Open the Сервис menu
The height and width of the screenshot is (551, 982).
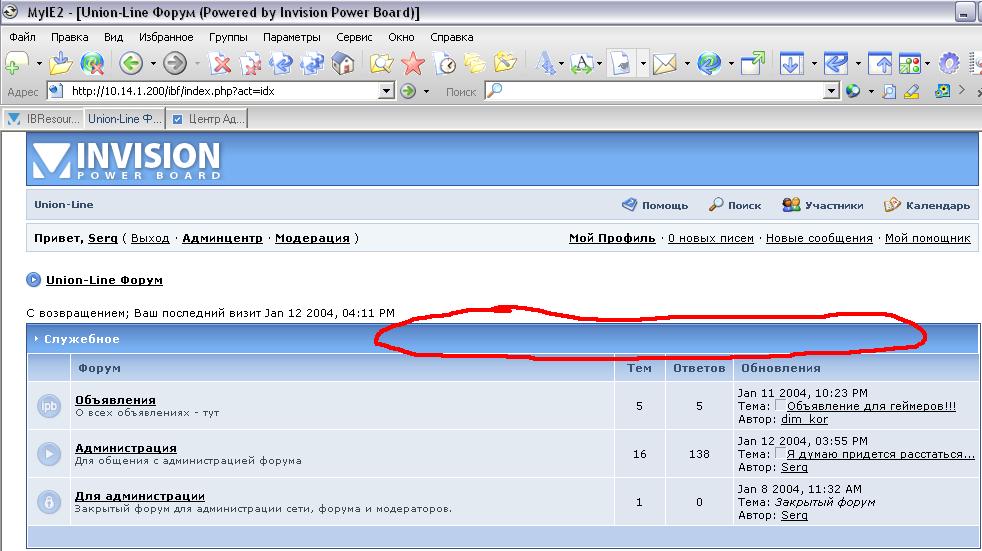[x=354, y=37]
